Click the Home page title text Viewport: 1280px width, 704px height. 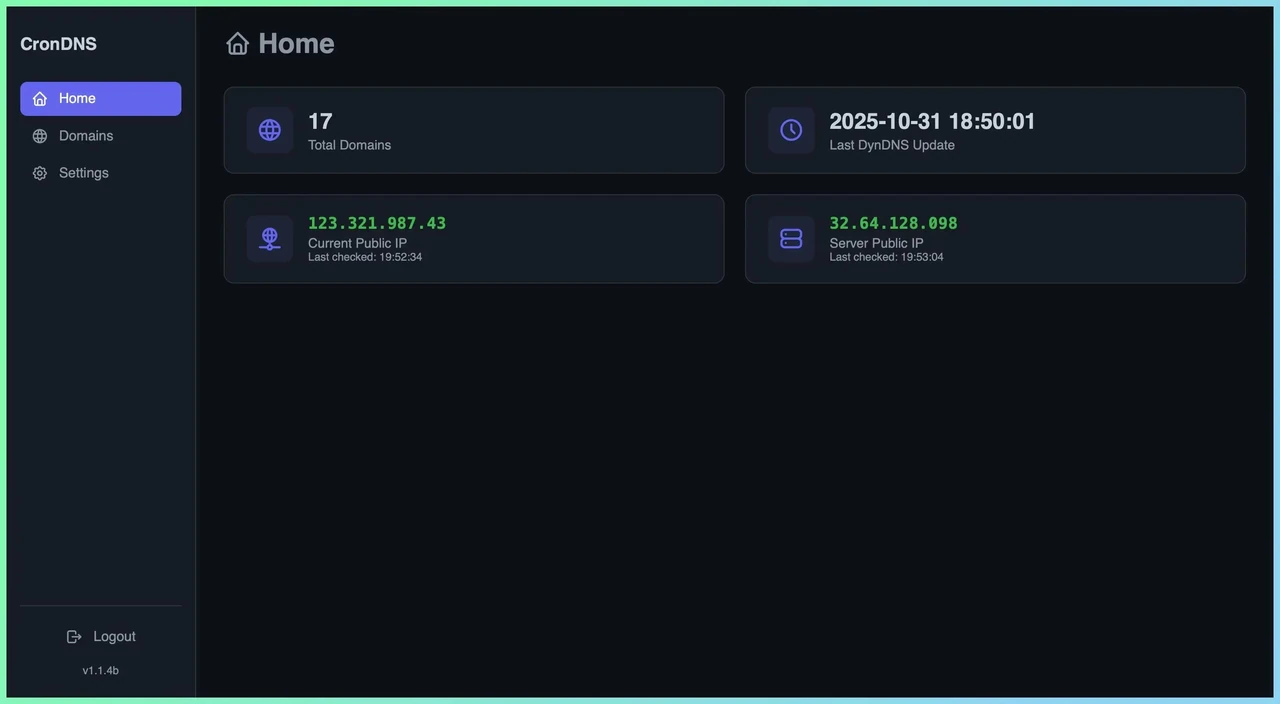296,43
